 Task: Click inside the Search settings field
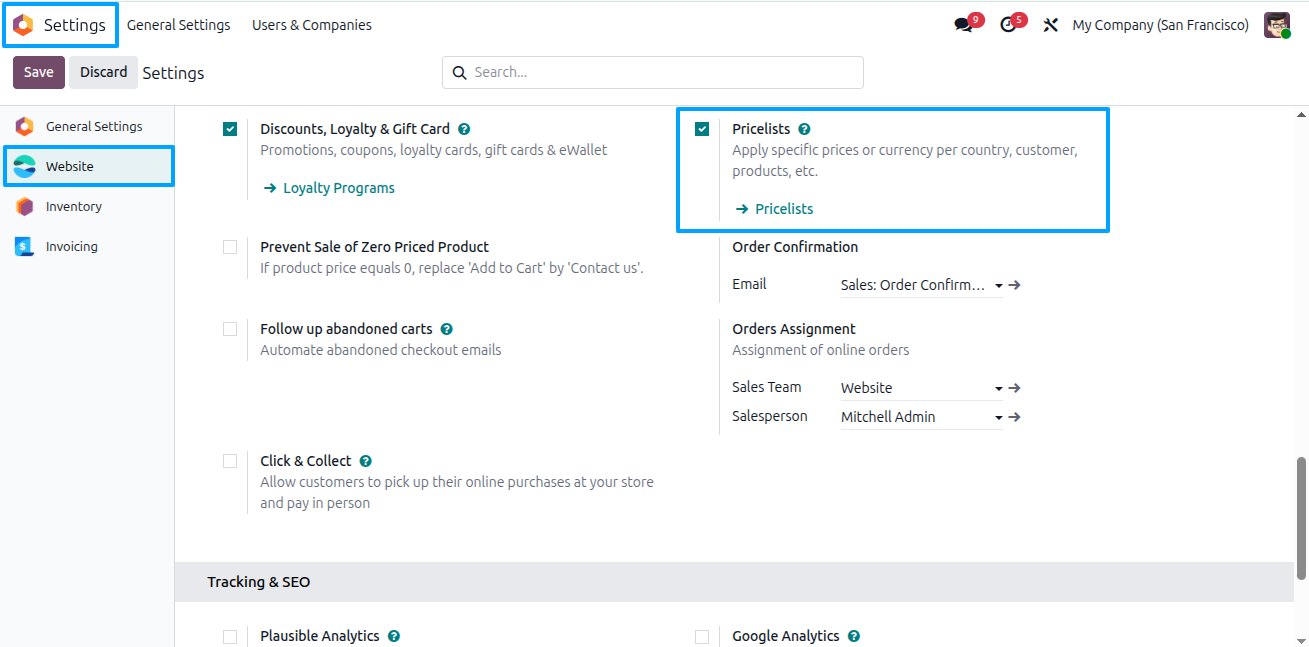[x=653, y=72]
